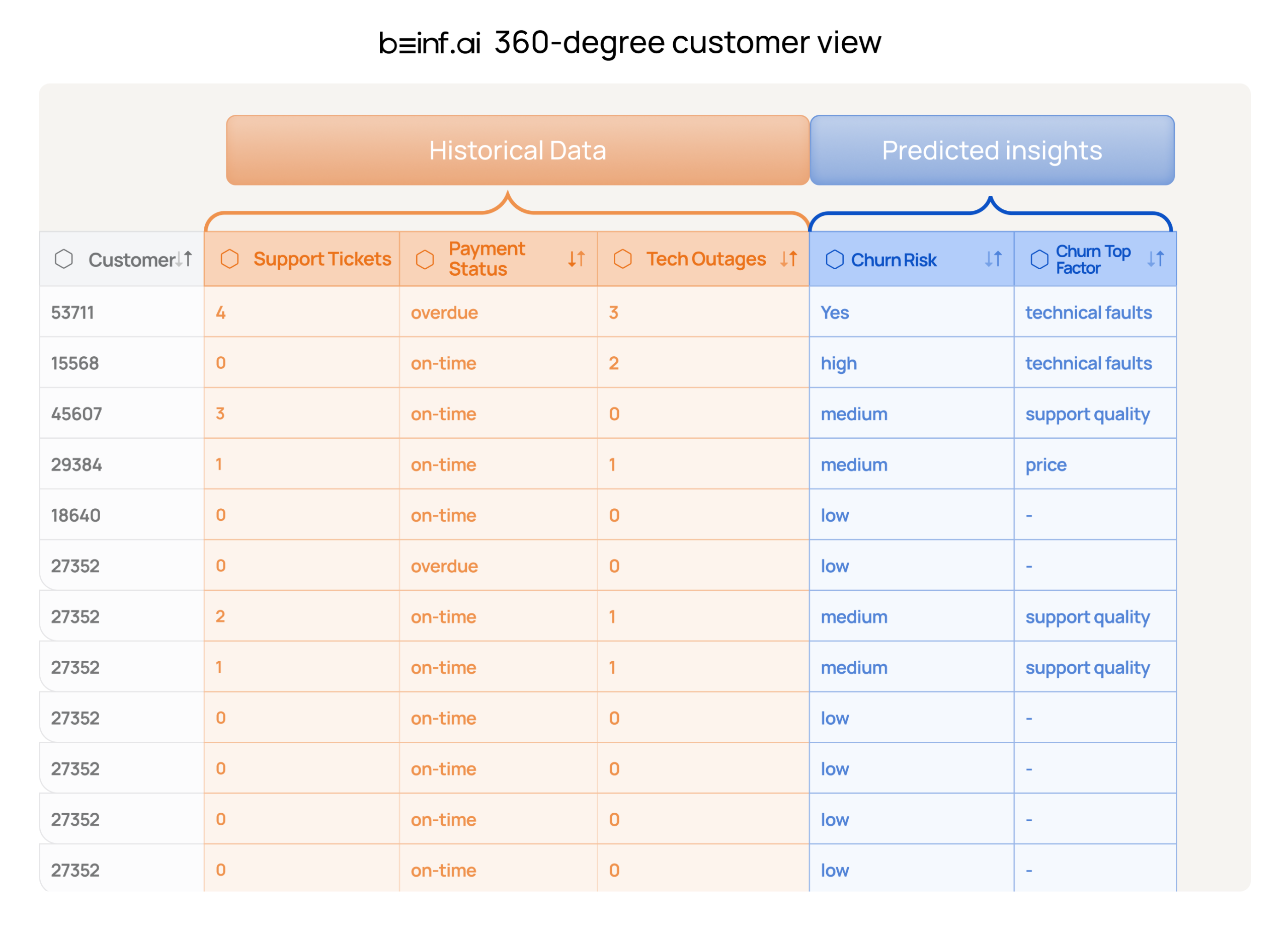Click hexagon icon next to Support Tickets
This screenshot has width=1288, height=936.
coord(229,259)
